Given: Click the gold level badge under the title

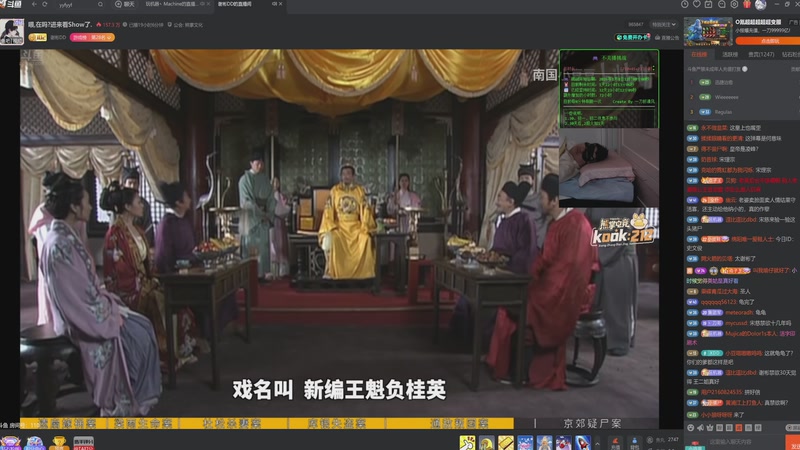Looking at the screenshot, I should 38,37.
